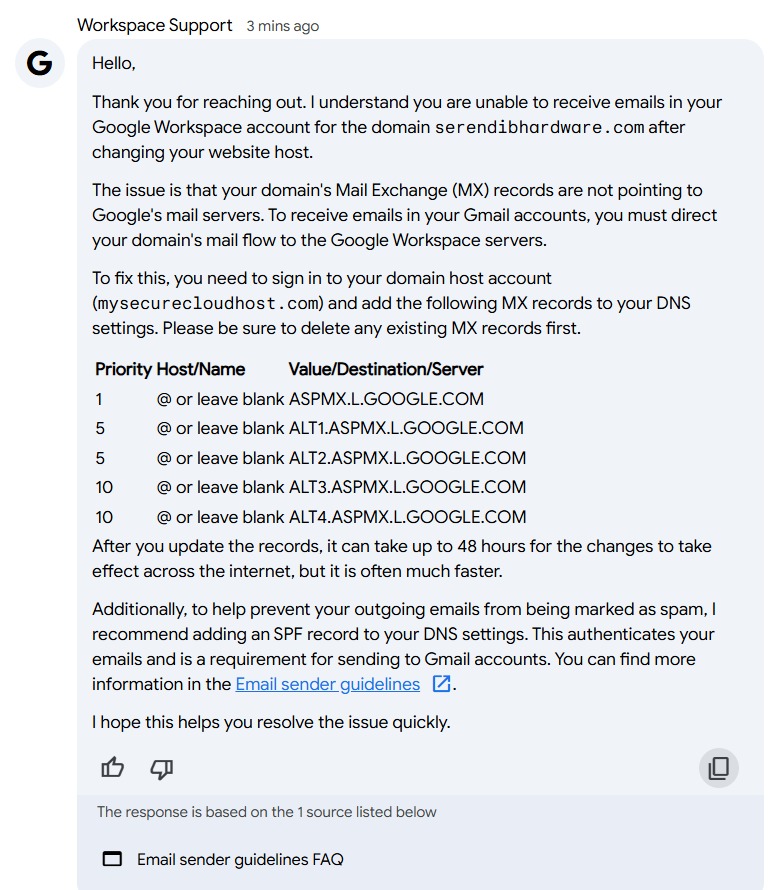Click the thumbs up feedback icon
The height and width of the screenshot is (890, 779).
[112, 768]
